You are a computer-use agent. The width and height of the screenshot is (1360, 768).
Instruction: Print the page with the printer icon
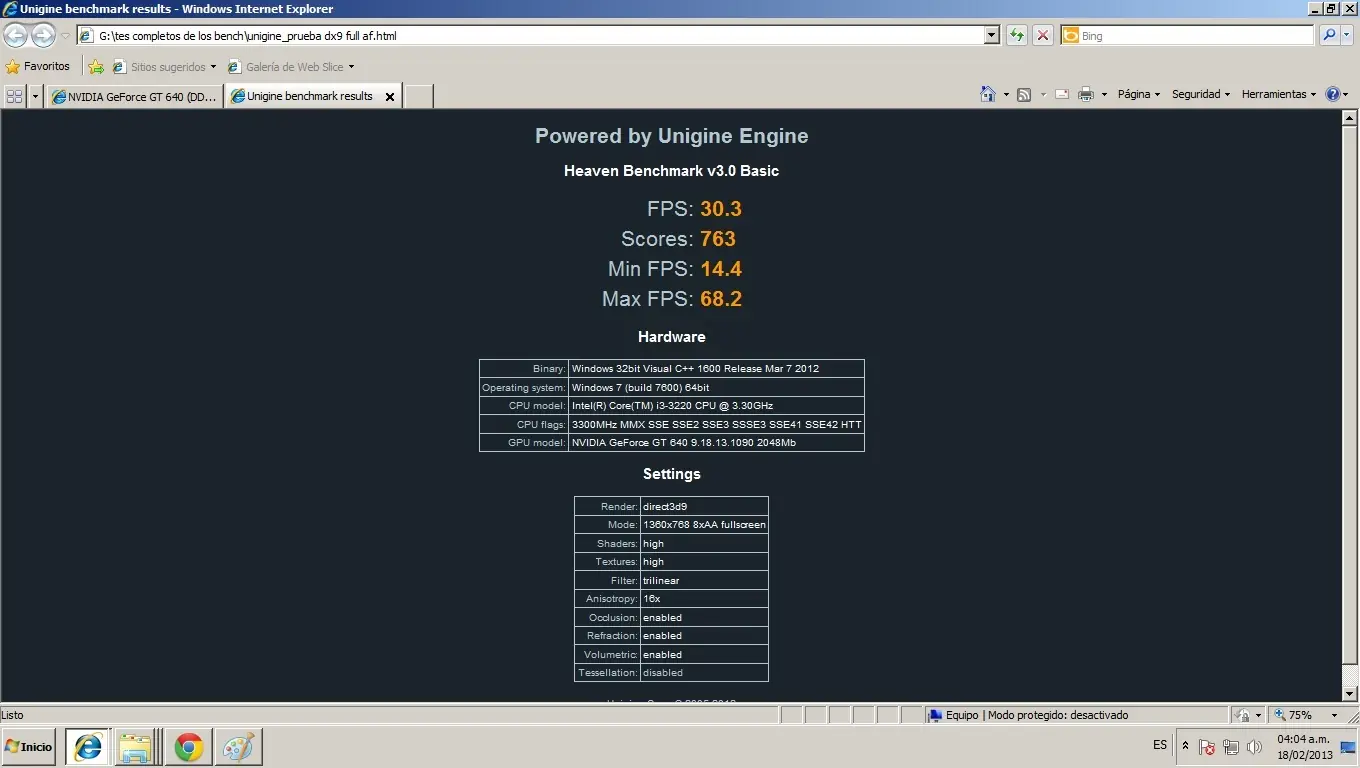pyautogui.click(x=1086, y=95)
